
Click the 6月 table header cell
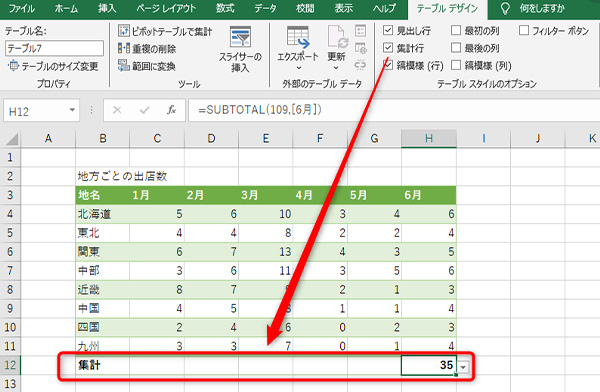(x=429, y=195)
